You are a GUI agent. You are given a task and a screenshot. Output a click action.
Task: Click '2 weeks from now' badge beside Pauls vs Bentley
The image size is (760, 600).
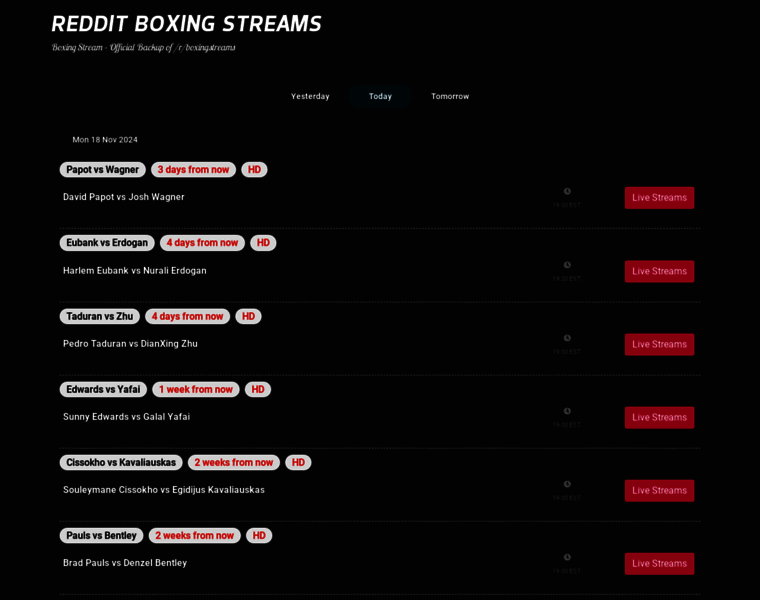[195, 536]
